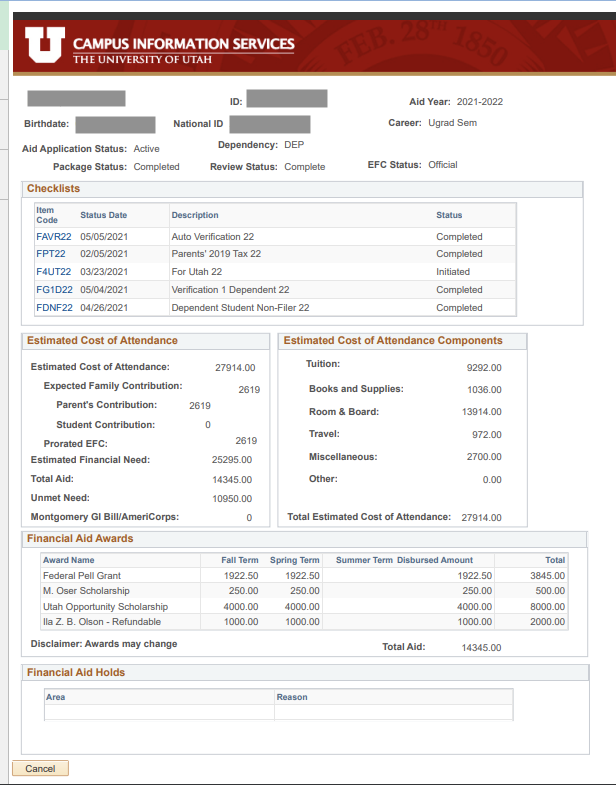
Task: Open the FPT22 checklist item code
Action: [51, 254]
